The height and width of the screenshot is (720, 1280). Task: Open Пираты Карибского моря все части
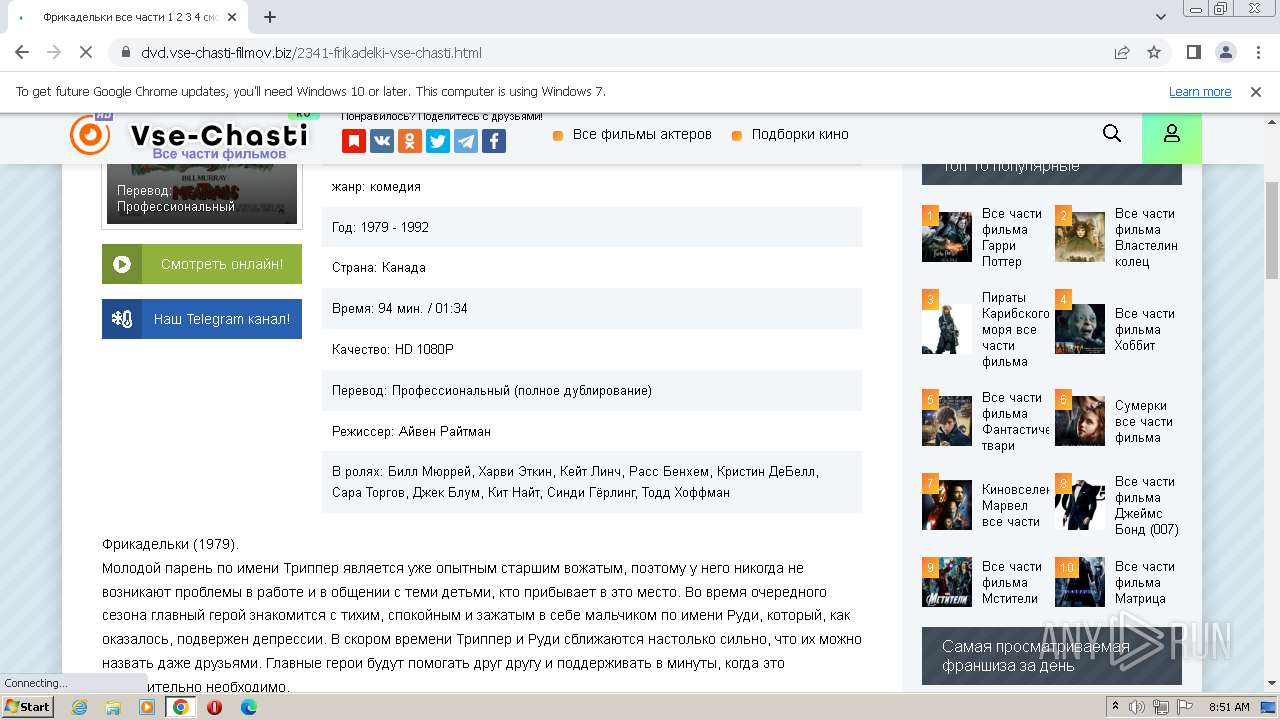click(x=1014, y=329)
